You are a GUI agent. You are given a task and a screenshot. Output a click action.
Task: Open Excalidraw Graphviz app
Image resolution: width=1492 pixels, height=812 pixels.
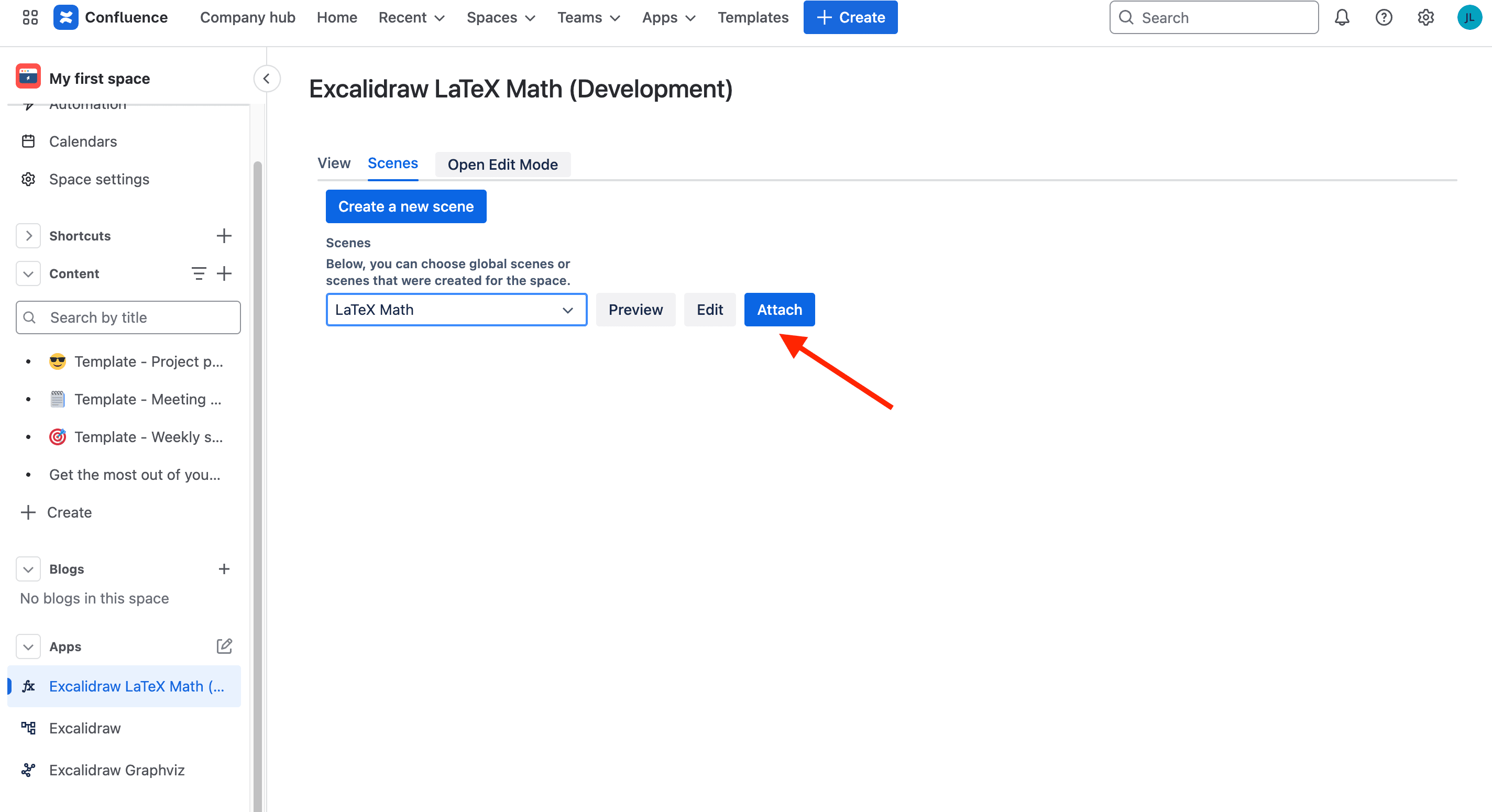[117, 770]
